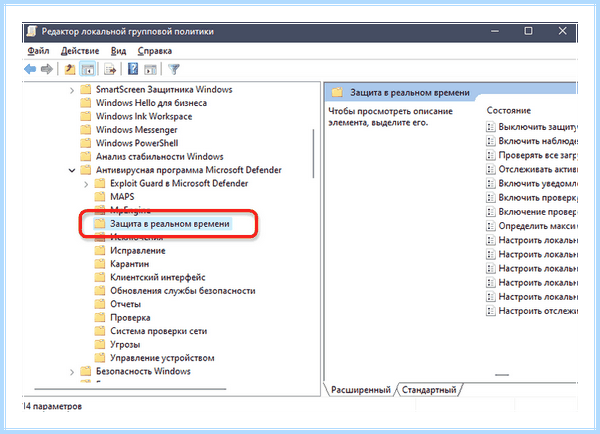
Task: Switch to the Стандартный tab
Action: (429, 390)
